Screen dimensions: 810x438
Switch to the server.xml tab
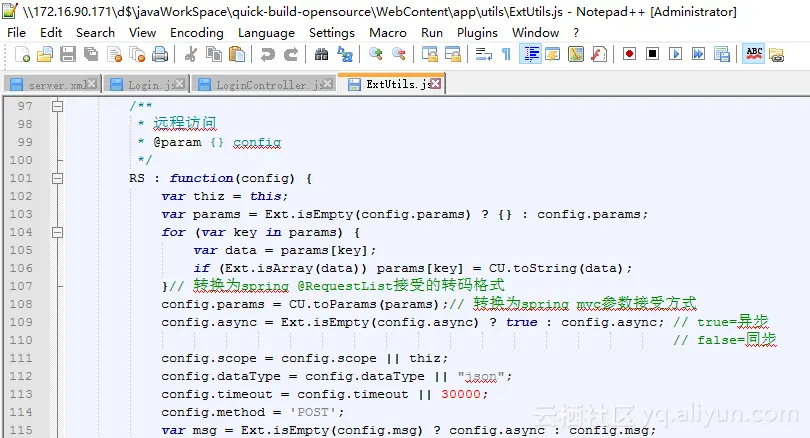pos(53,85)
